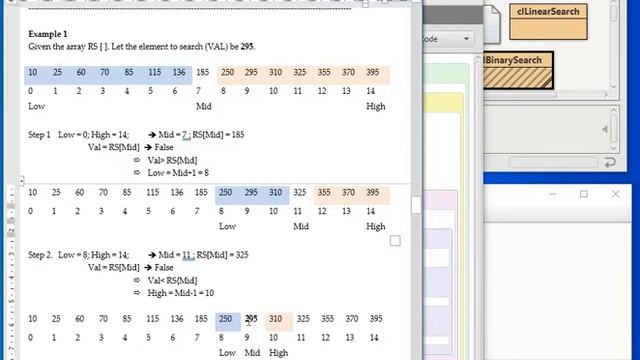The width and height of the screenshot is (640, 360).
Task: Click the bold 295 in the intro sentence
Action: [x=247, y=47]
